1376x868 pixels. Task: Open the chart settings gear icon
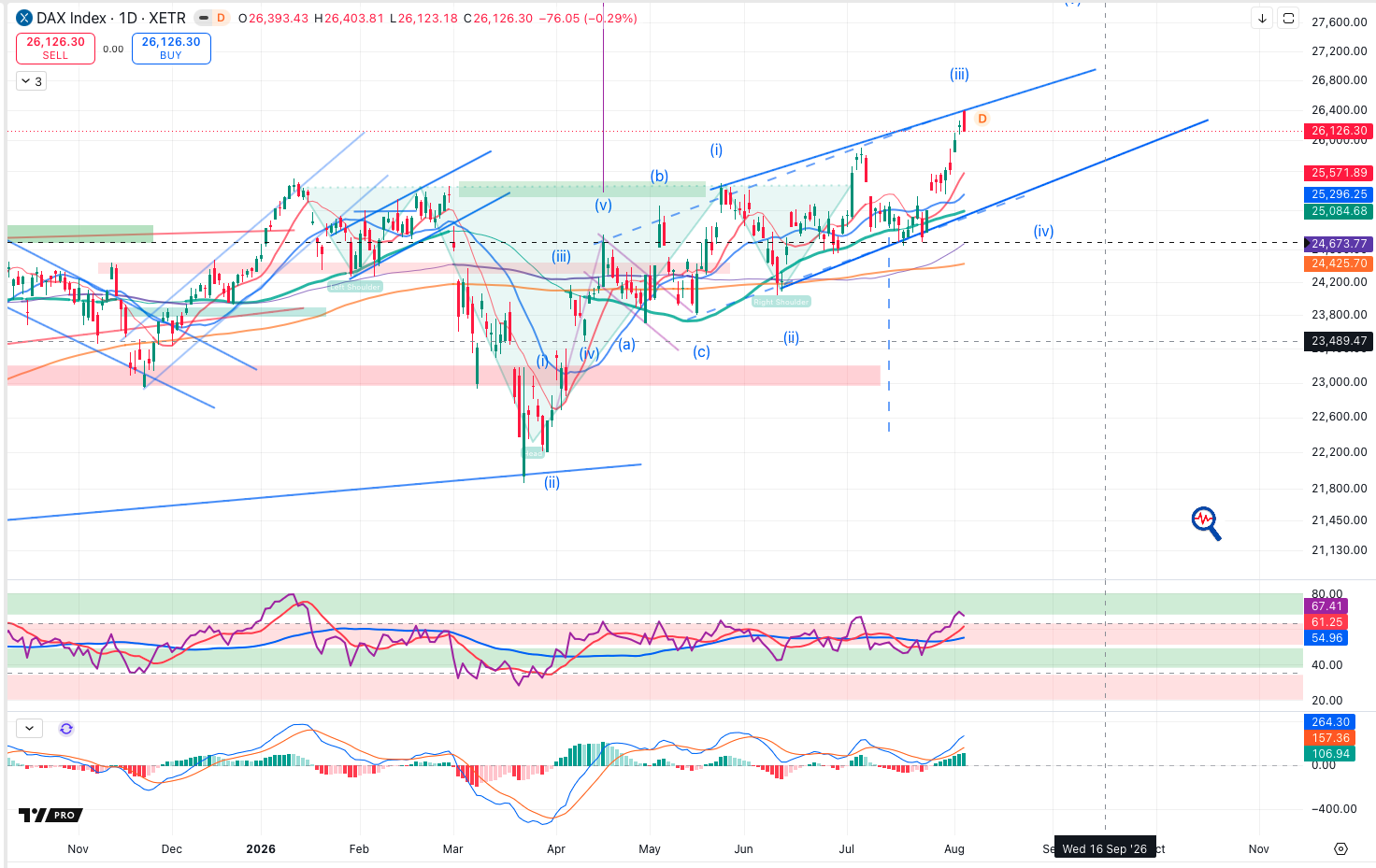point(1340,848)
